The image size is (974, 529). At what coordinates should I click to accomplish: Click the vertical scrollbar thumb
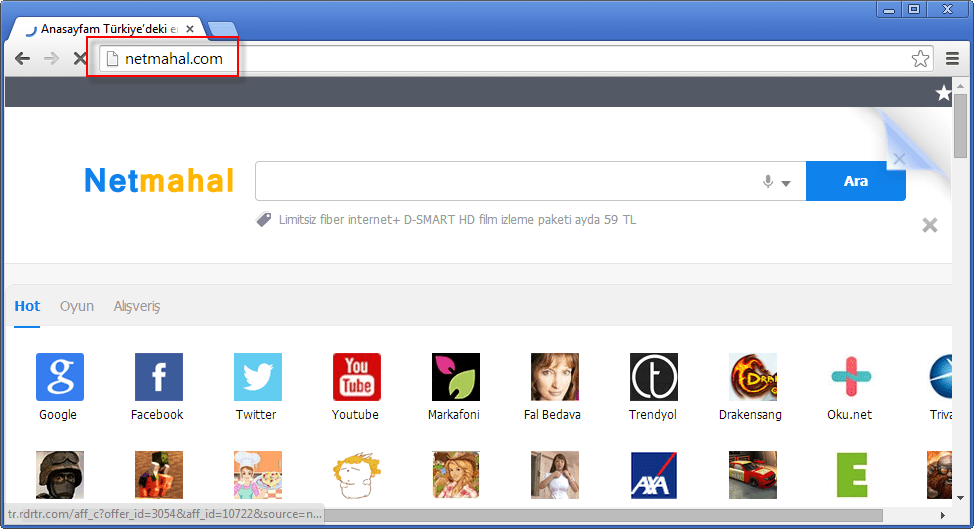point(960,126)
